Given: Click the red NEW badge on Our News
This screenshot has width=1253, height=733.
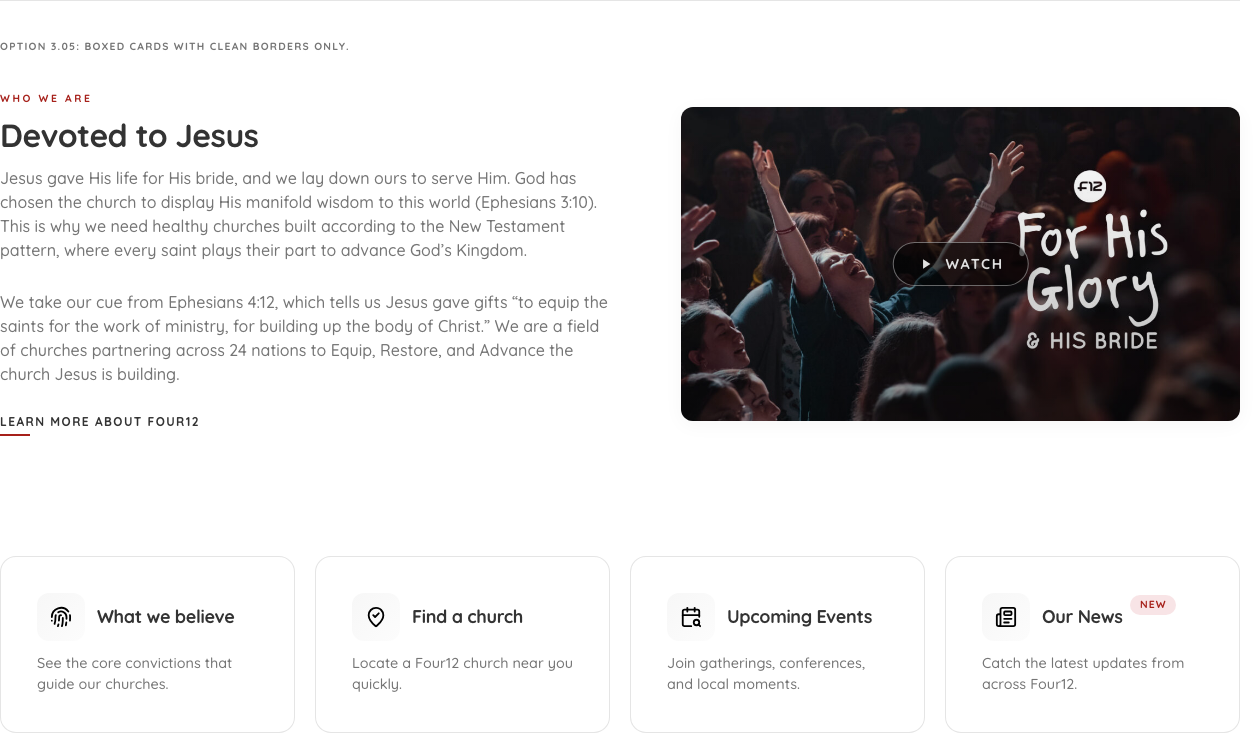Looking at the screenshot, I should tap(1153, 604).
